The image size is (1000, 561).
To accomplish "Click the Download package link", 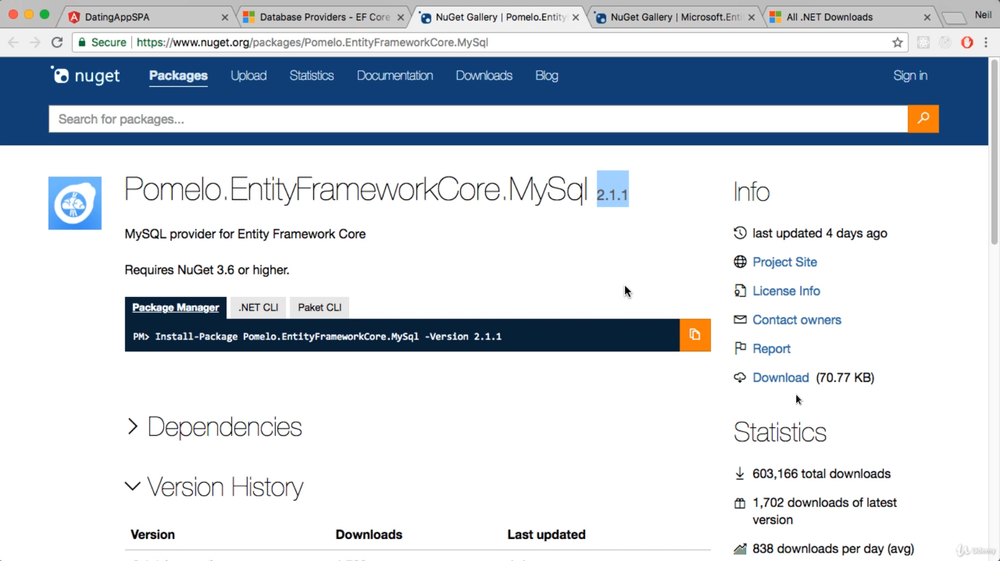I will point(781,377).
